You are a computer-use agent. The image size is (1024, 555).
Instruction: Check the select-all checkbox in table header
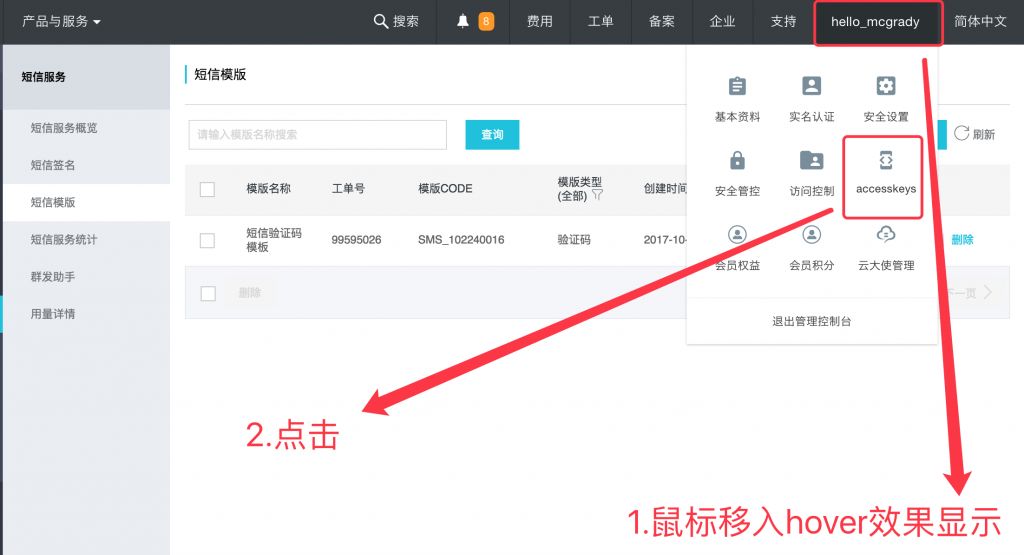(x=207, y=189)
